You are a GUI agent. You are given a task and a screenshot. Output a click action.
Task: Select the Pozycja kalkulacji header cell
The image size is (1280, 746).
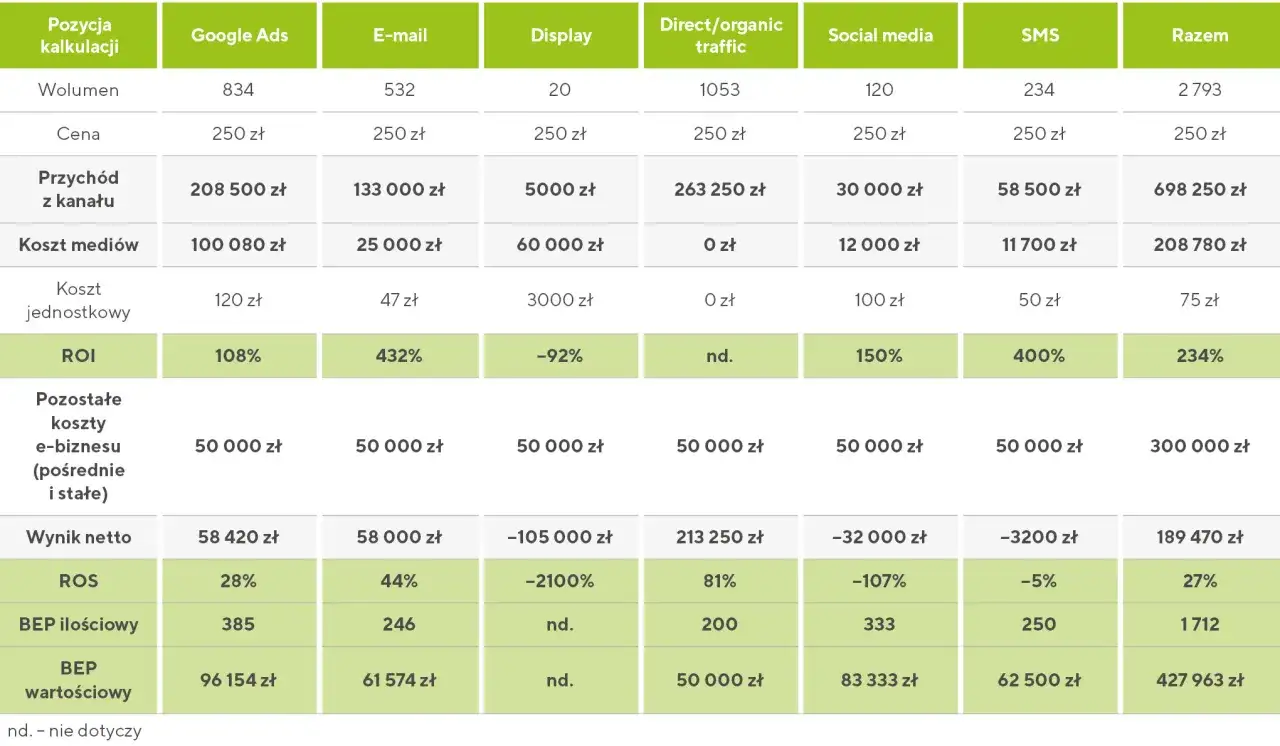coord(78,35)
